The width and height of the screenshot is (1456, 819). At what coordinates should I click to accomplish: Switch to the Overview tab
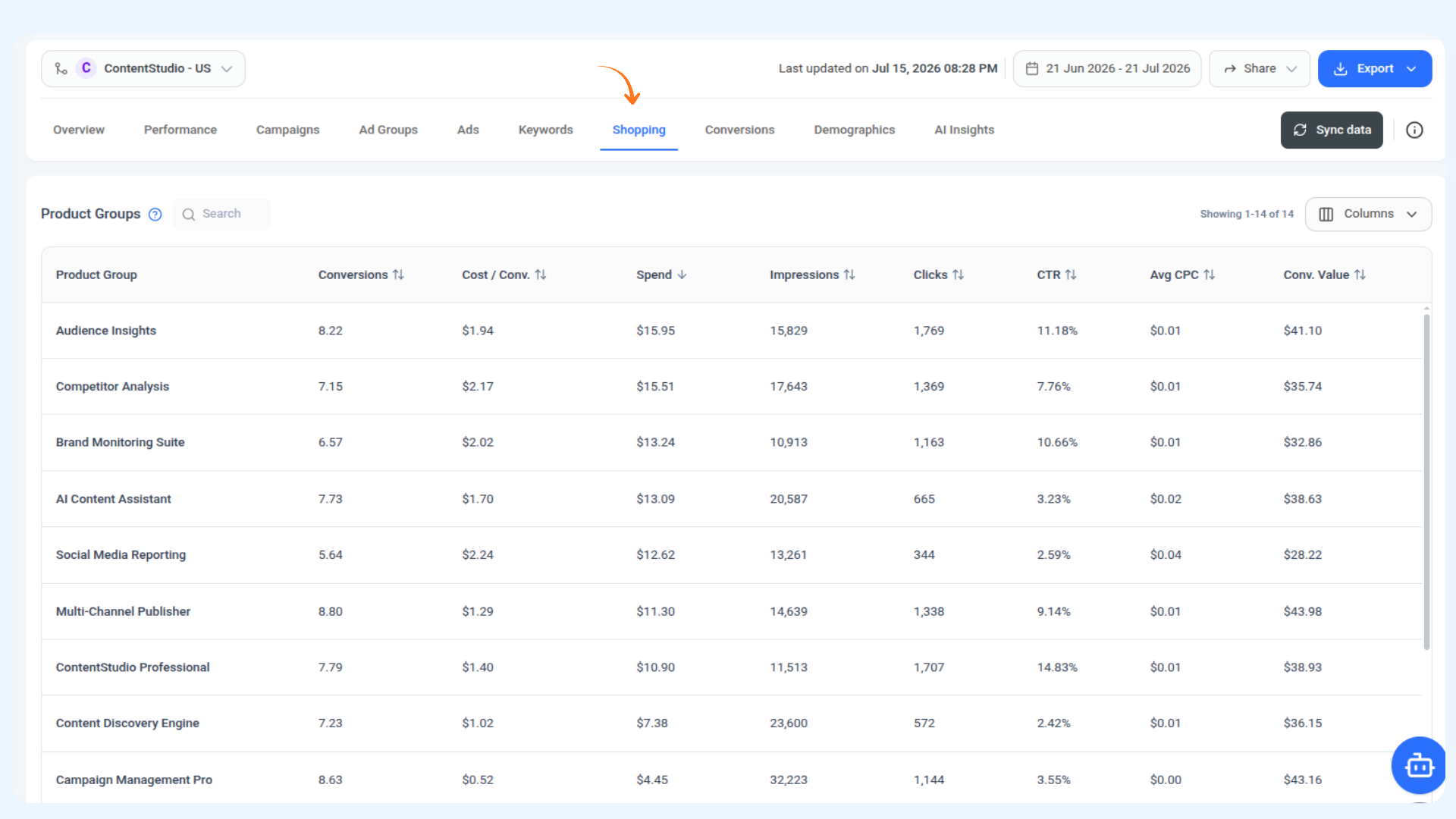tap(79, 130)
